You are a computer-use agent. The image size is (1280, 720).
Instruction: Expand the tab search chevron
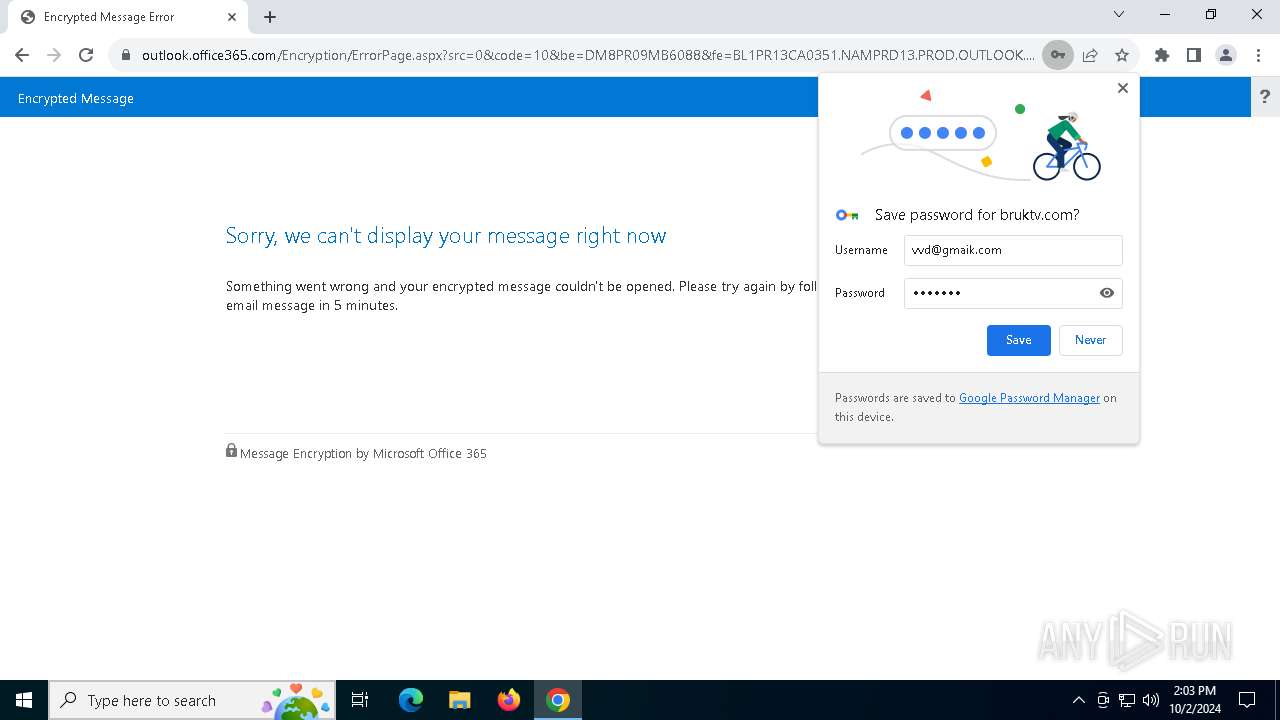coord(1119,14)
